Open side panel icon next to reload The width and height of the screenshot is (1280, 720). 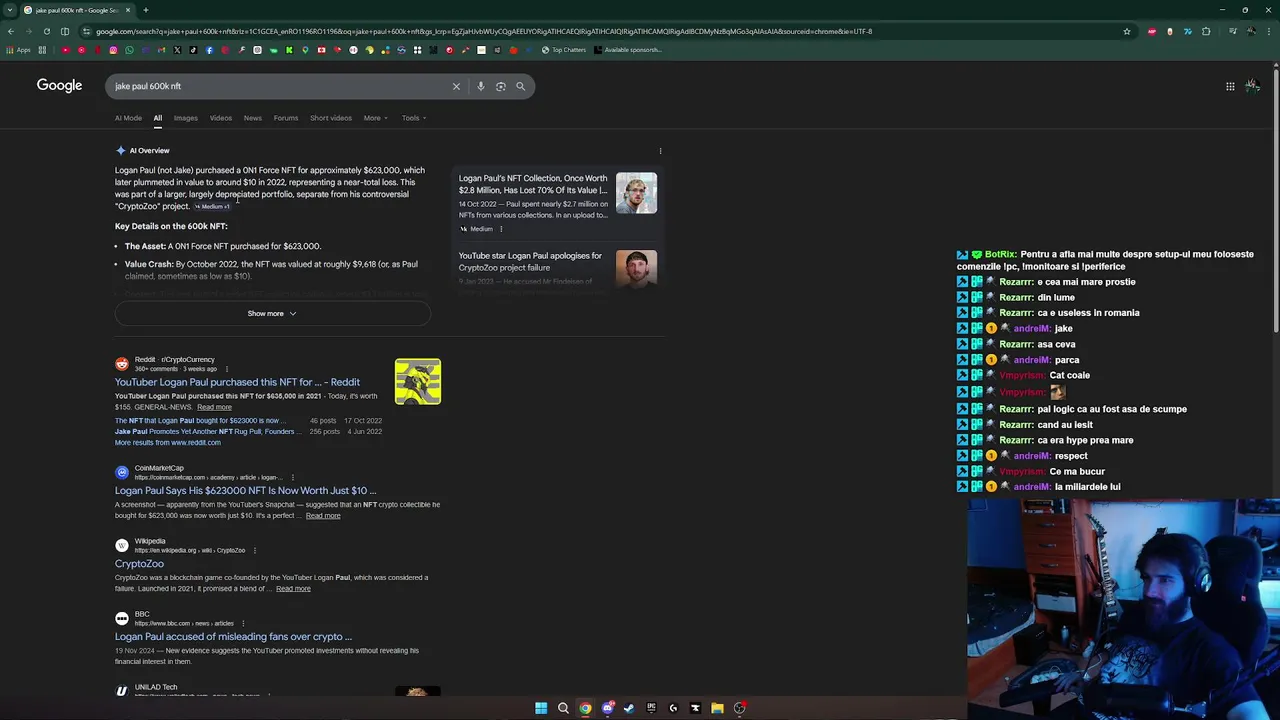click(x=65, y=31)
